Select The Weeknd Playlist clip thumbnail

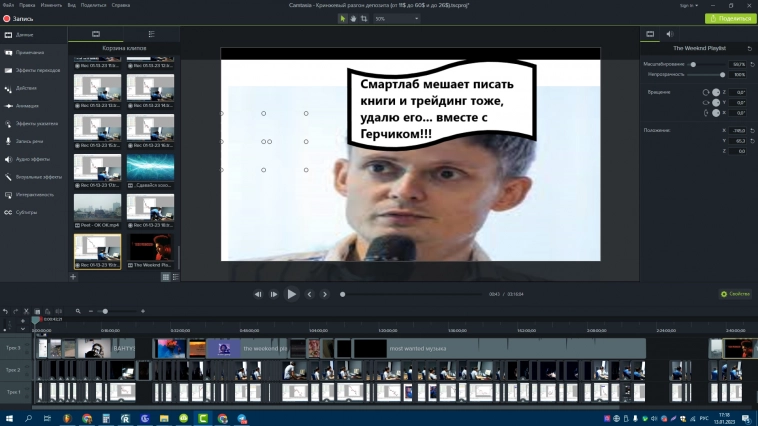(150, 248)
